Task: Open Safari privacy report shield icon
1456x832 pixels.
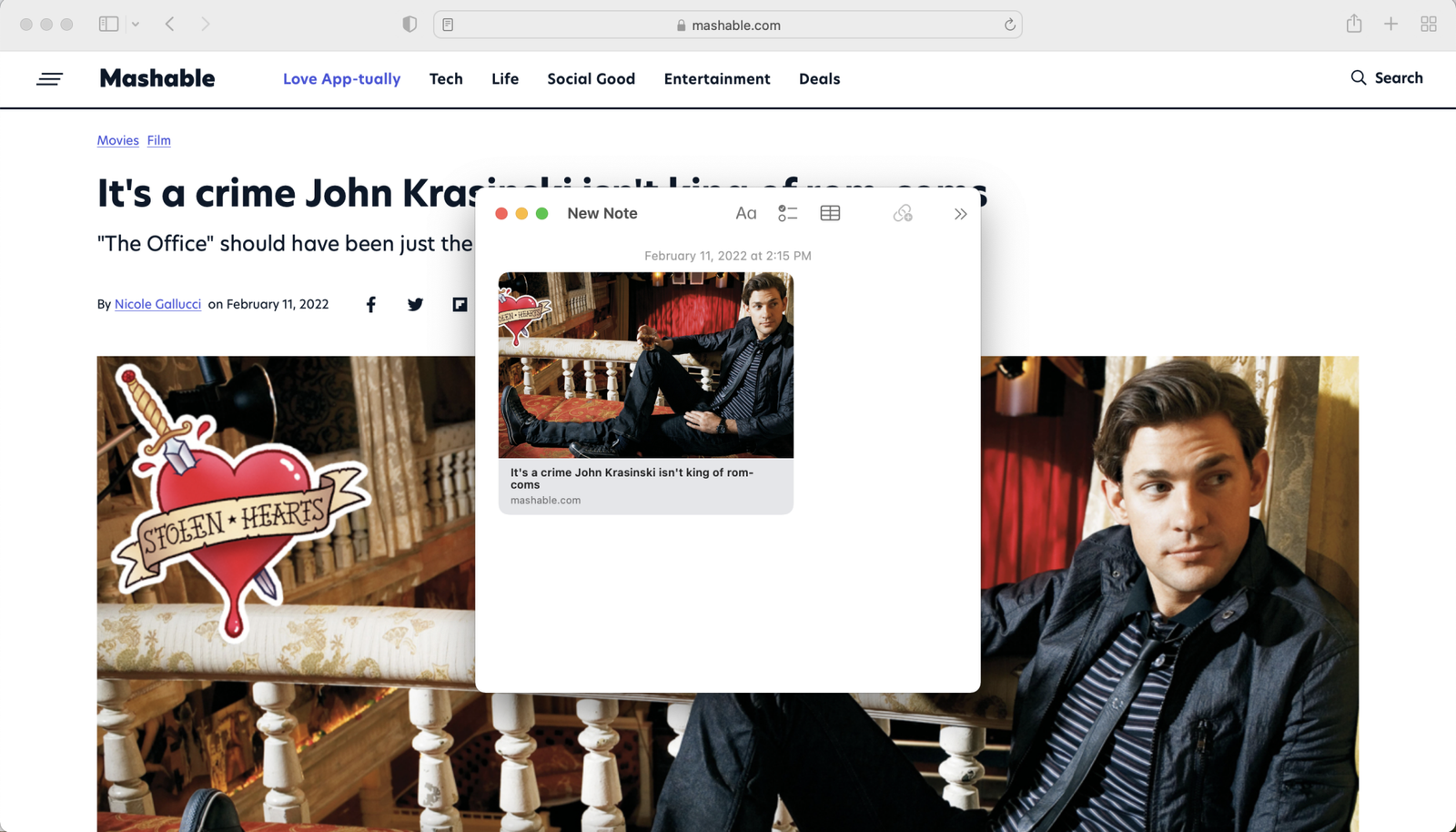Action: point(409,25)
